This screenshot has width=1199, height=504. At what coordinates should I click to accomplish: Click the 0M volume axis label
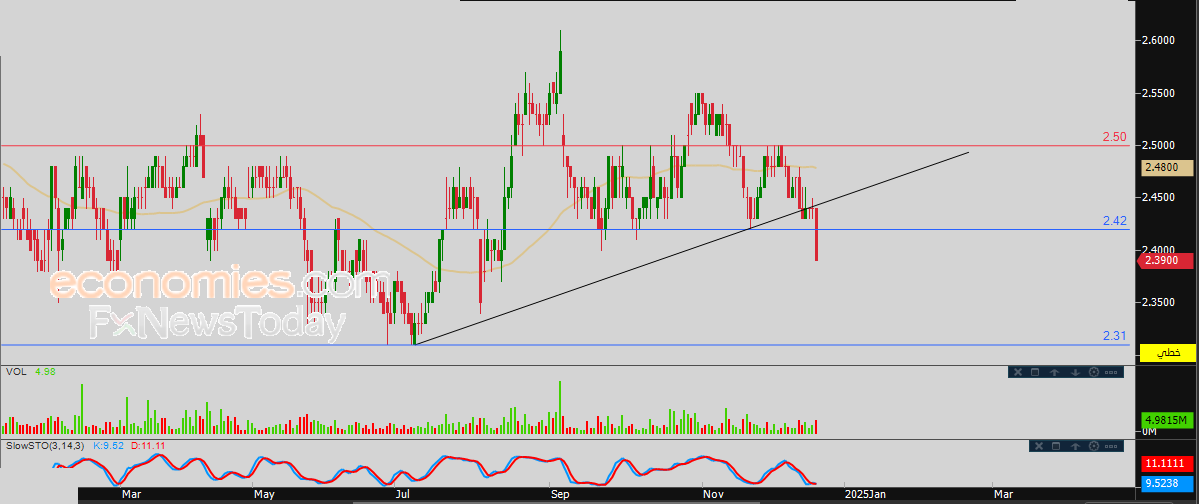pyautogui.click(x=1149, y=432)
